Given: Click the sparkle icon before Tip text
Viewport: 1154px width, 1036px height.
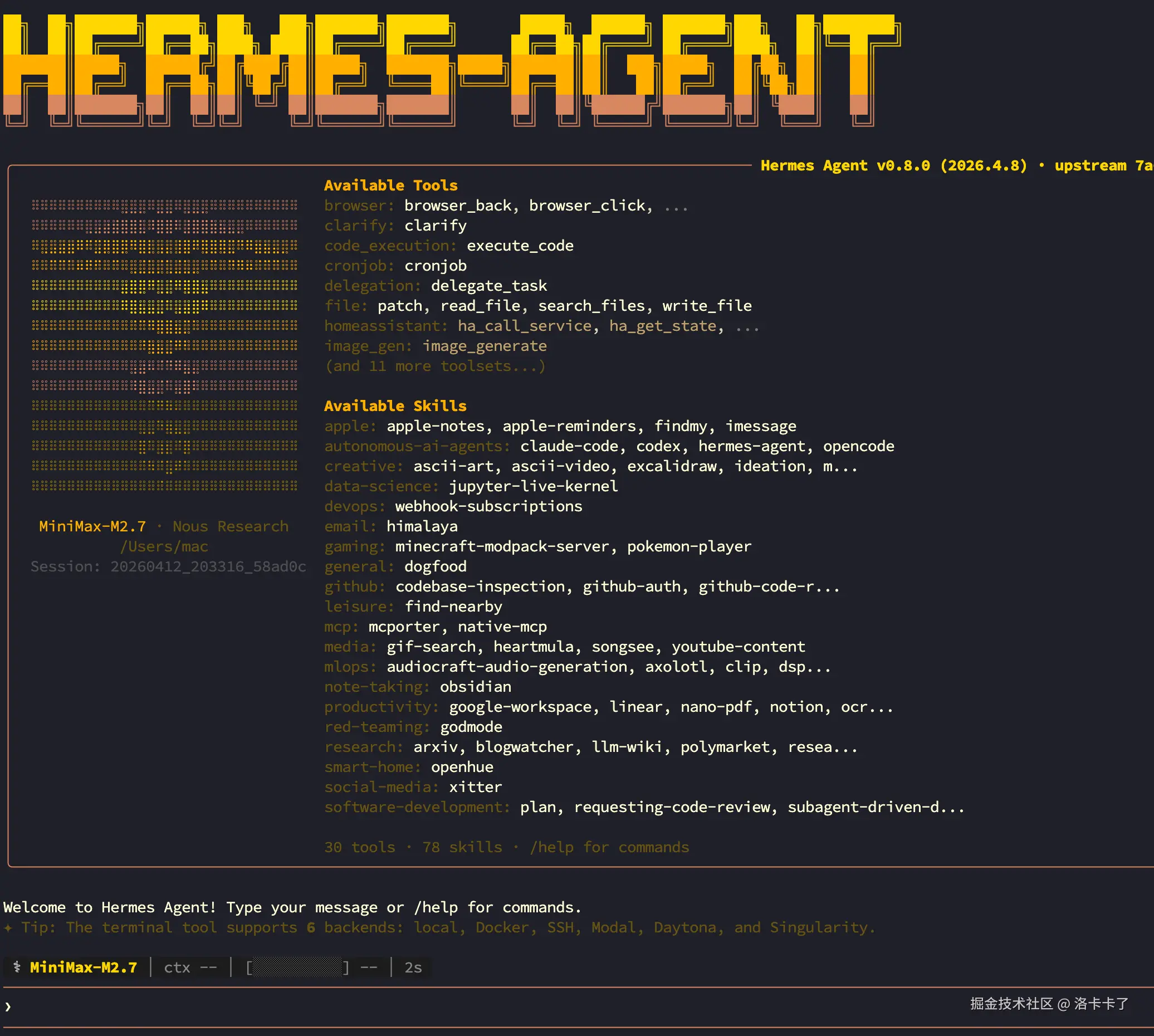Looking at the screenshot, I should 8,928.
